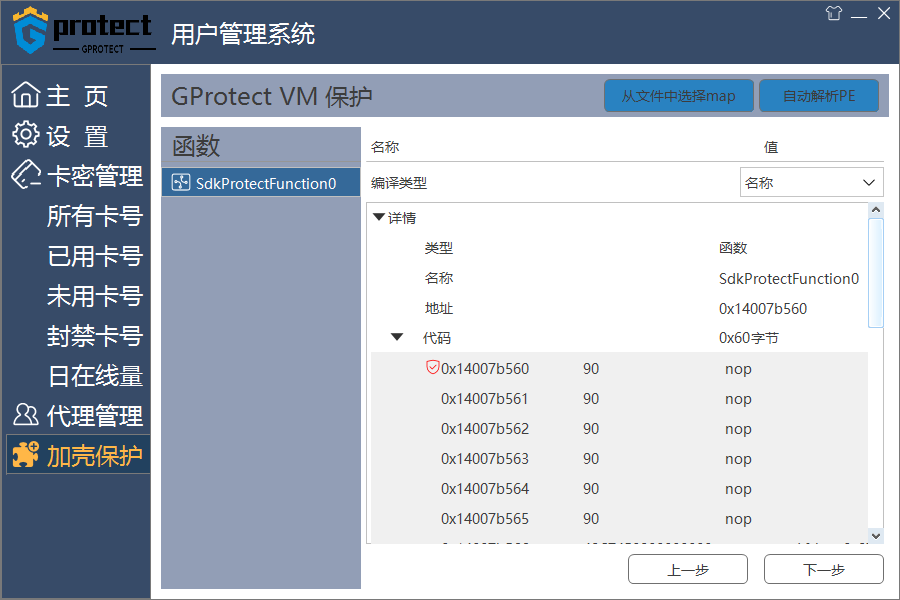Click the 从文件中选择map button
Viewport: 900px width, 600px height.
point(678,96)
